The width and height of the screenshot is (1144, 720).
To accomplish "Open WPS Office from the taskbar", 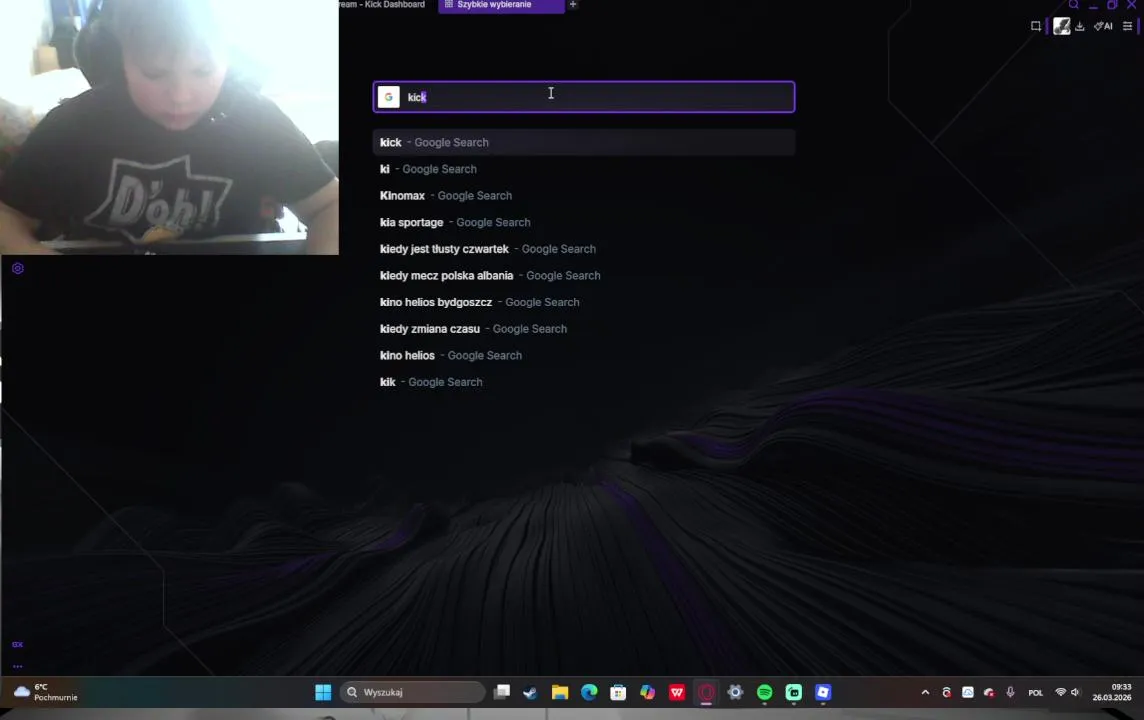I will [x=676, y=692].
